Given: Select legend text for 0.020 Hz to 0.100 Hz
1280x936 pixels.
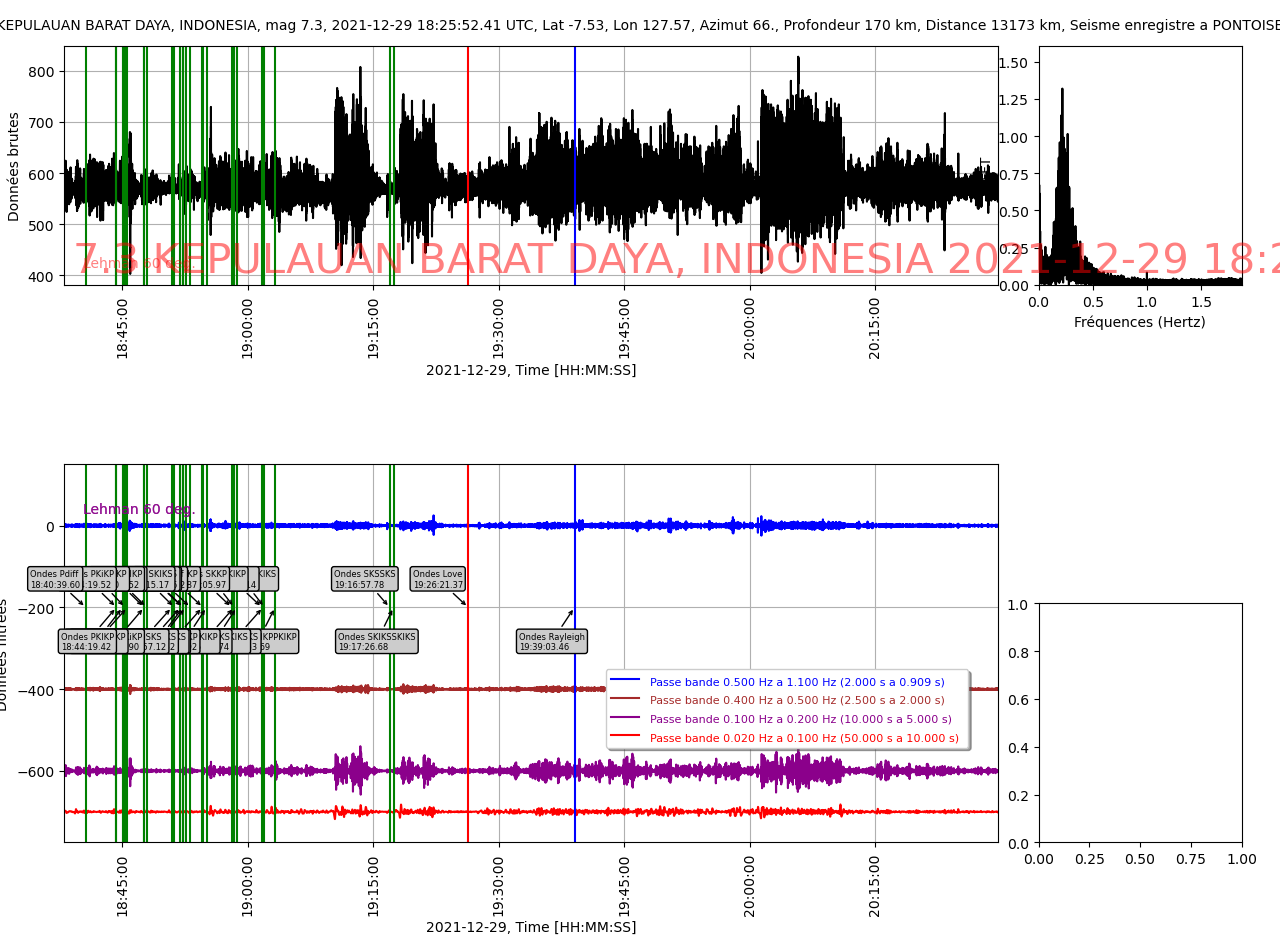Looking at the screenshot, I should (x=804, y=739).
